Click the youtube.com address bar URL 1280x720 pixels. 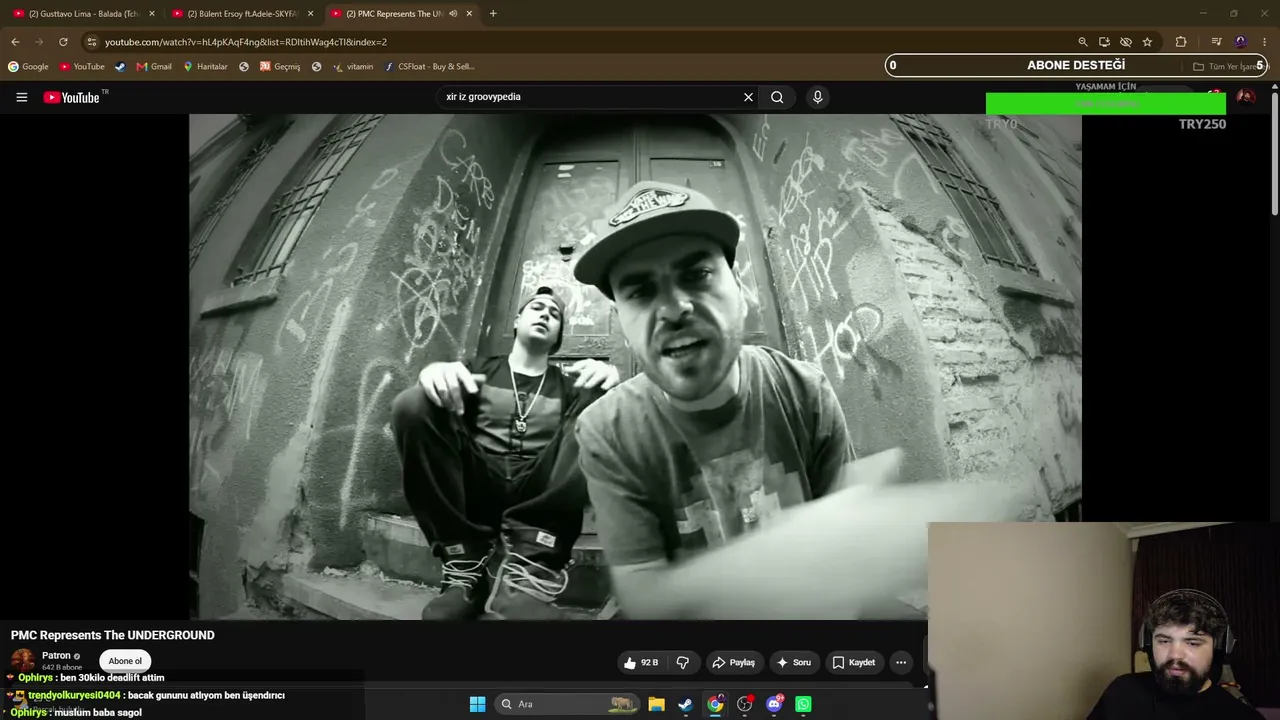coord(246,42)
